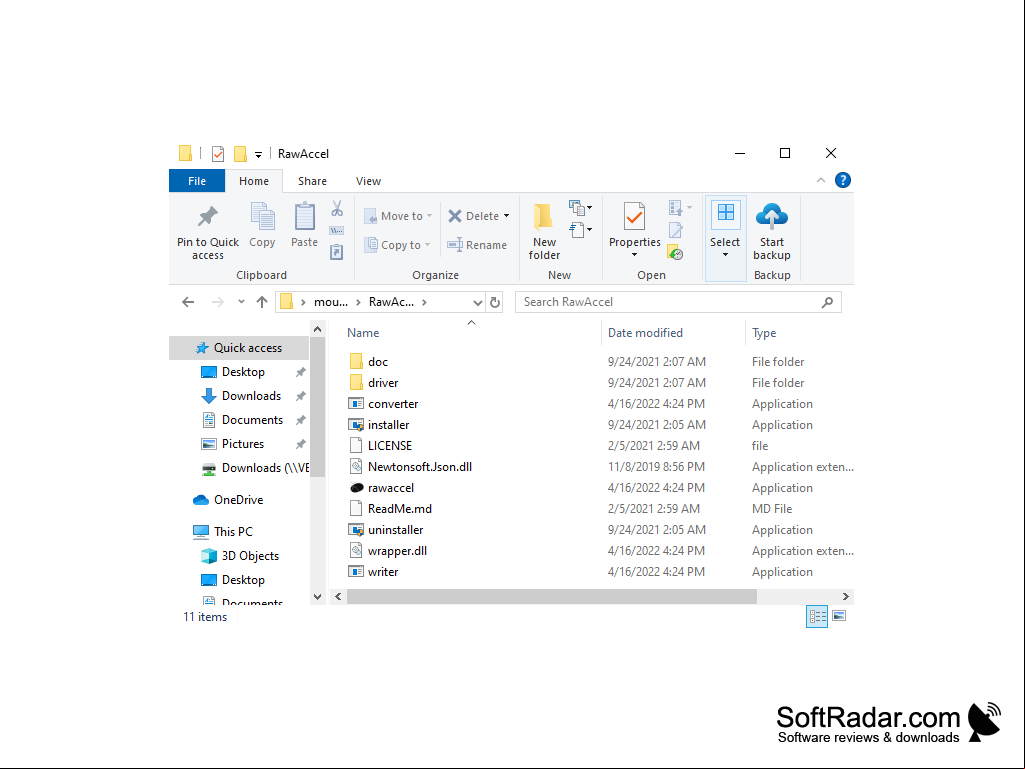Expand the Properties dropdown arrow
The width and height of the screenshot is (1025, 769).
click(634, 255)
